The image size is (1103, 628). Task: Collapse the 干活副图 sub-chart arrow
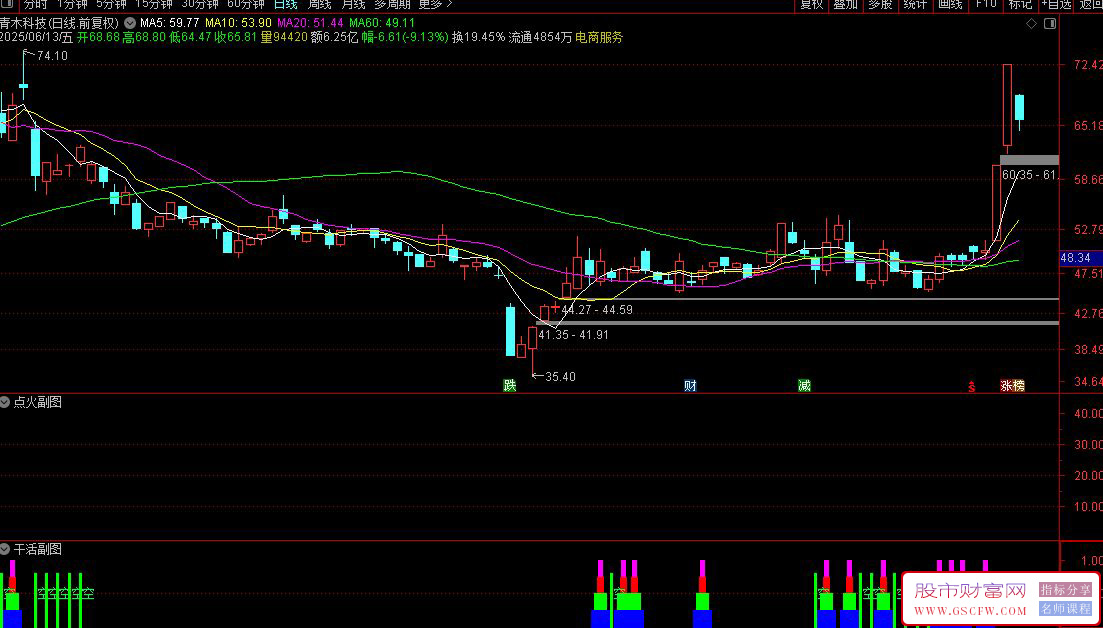tap(6, 549)
